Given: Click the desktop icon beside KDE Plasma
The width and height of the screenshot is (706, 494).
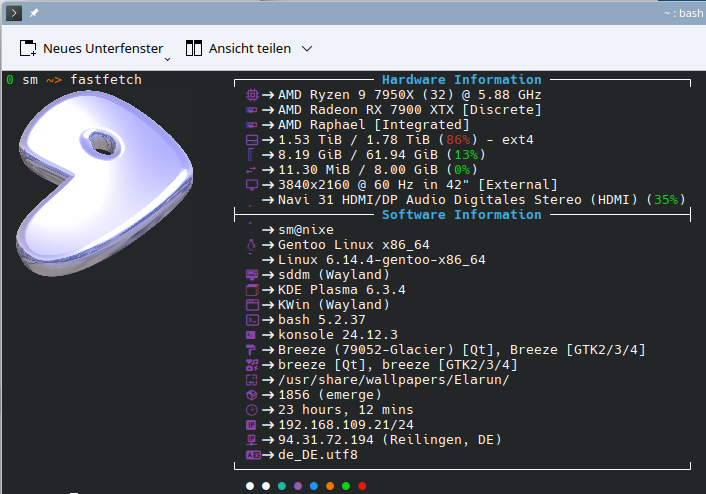Looking at the screenshot, I should (252, 290).
